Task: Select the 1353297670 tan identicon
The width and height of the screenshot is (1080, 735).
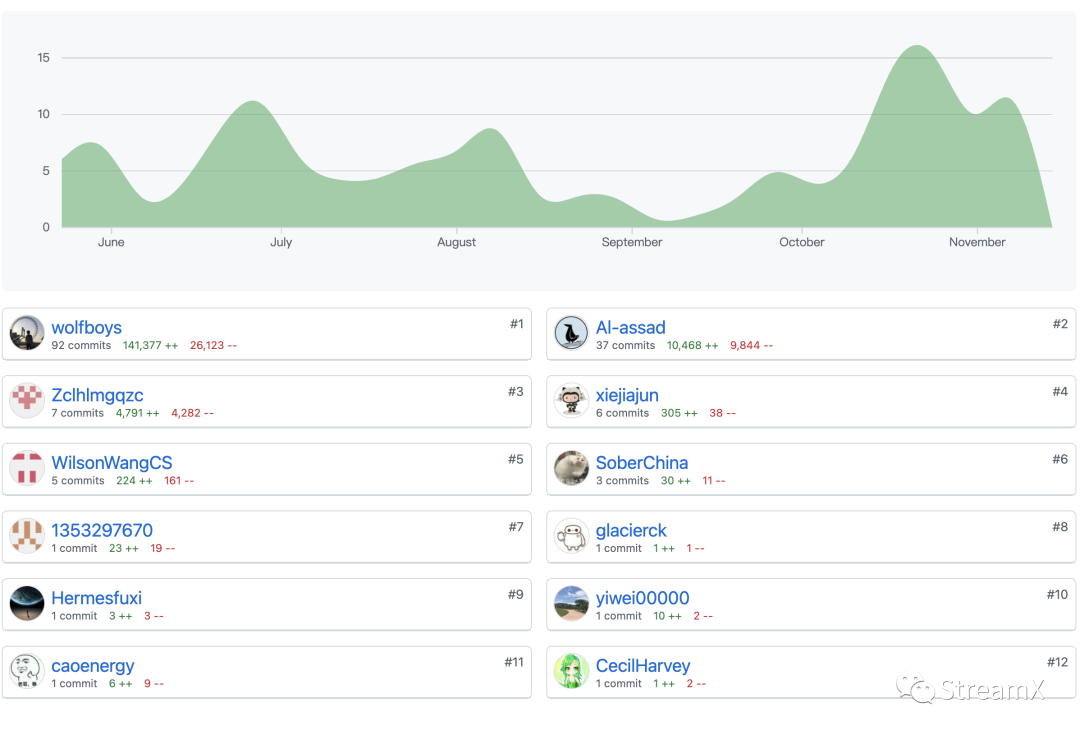Action: click(27, 535)
